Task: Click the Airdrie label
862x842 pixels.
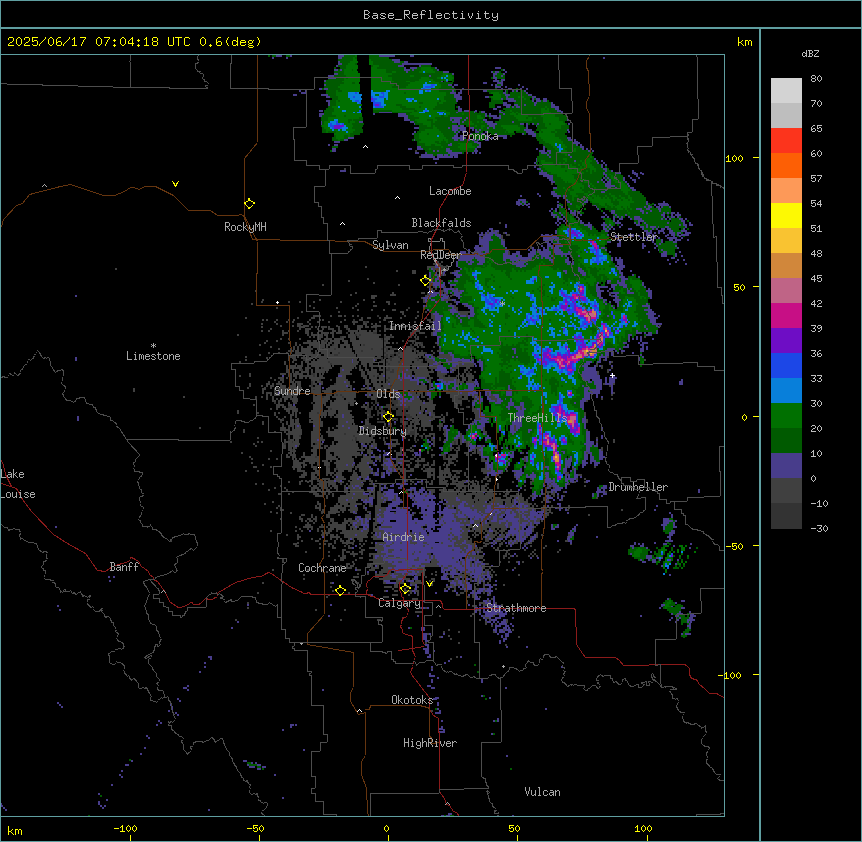Action: (x=403, y=537)
